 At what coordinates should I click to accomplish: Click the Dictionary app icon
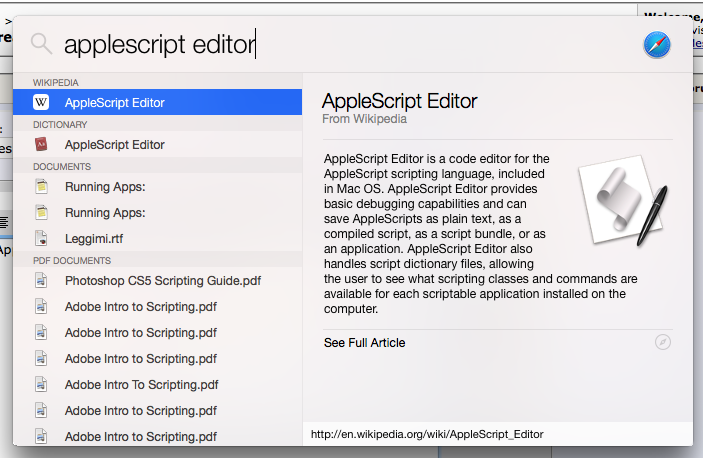(x=41, y=144)
